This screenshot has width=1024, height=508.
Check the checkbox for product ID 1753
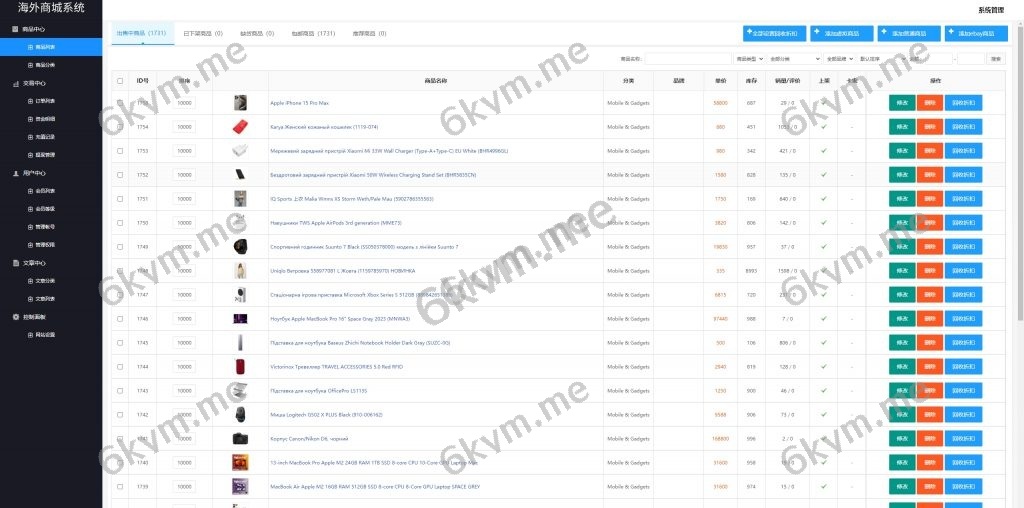pos(120,151)
